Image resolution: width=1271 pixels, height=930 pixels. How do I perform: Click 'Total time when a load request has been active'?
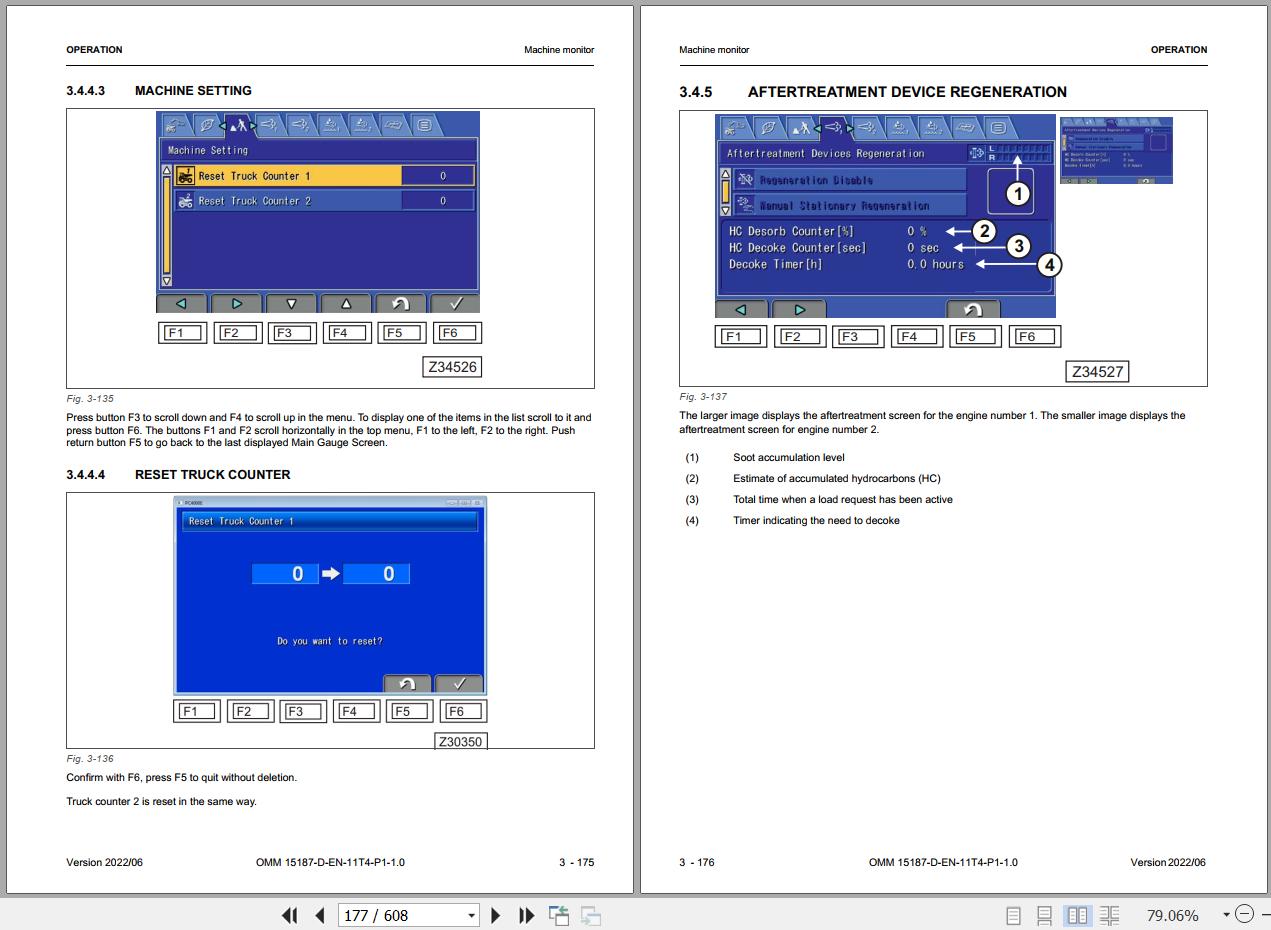(x=843, y=499)
